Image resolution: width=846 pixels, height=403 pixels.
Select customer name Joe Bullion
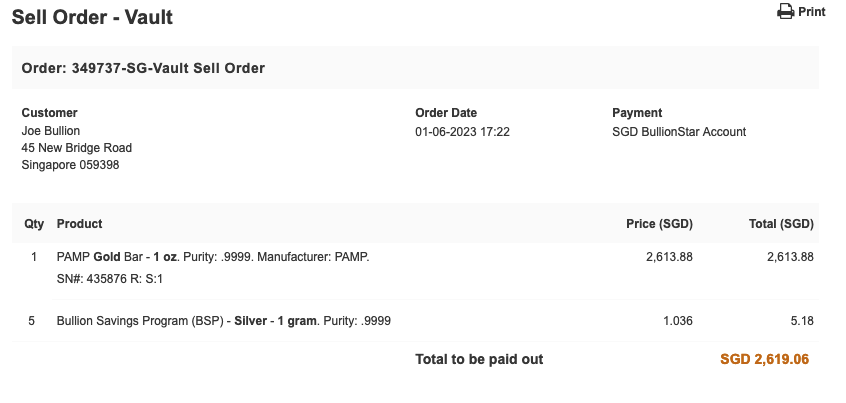pyautogui.click(x=51, y=131)
